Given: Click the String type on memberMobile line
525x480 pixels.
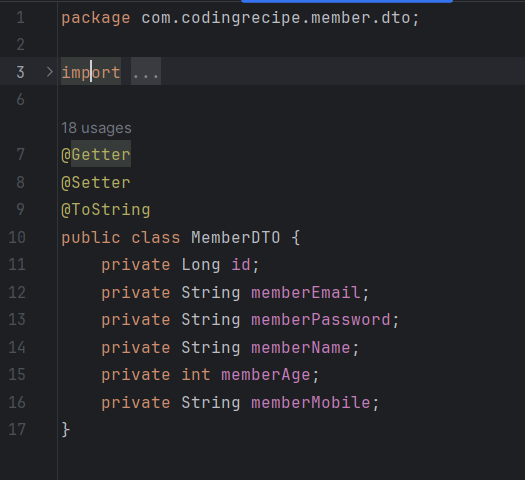Looking at the screenshot, I should [x=211, y=403].
